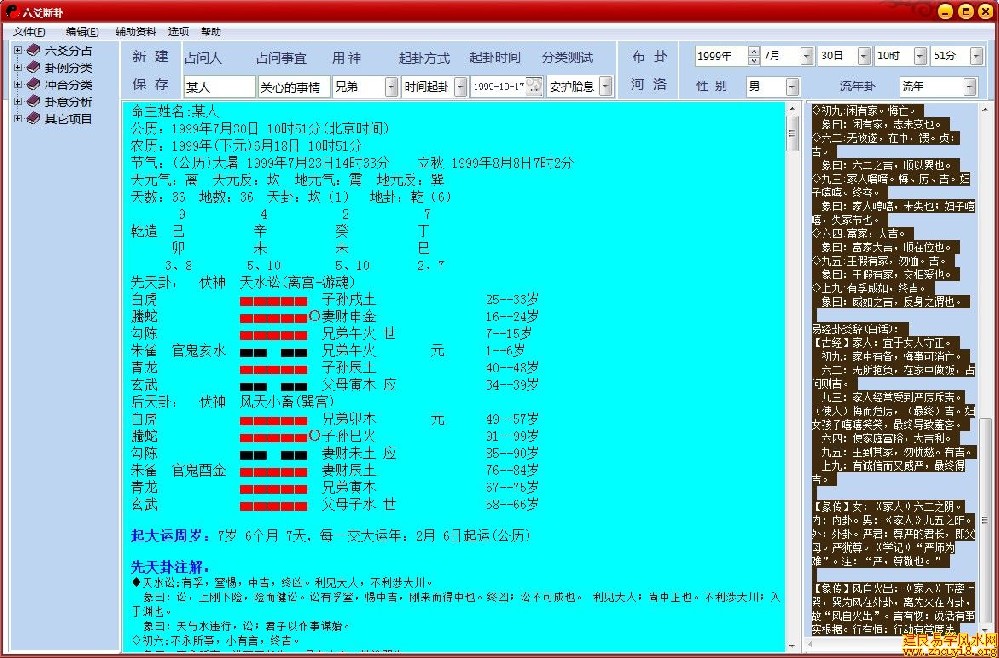Click the 布卦 button

(649, 57)
